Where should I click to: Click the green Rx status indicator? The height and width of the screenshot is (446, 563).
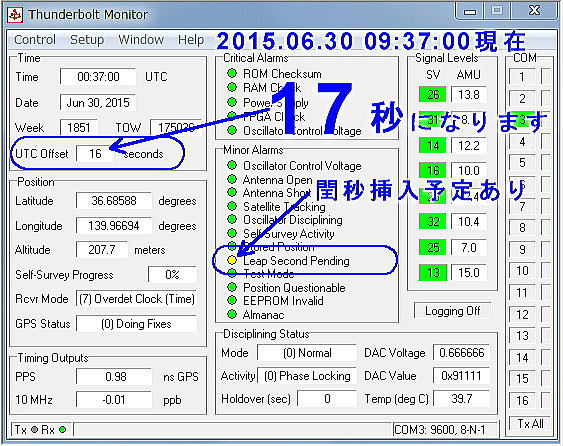(62, 429)
